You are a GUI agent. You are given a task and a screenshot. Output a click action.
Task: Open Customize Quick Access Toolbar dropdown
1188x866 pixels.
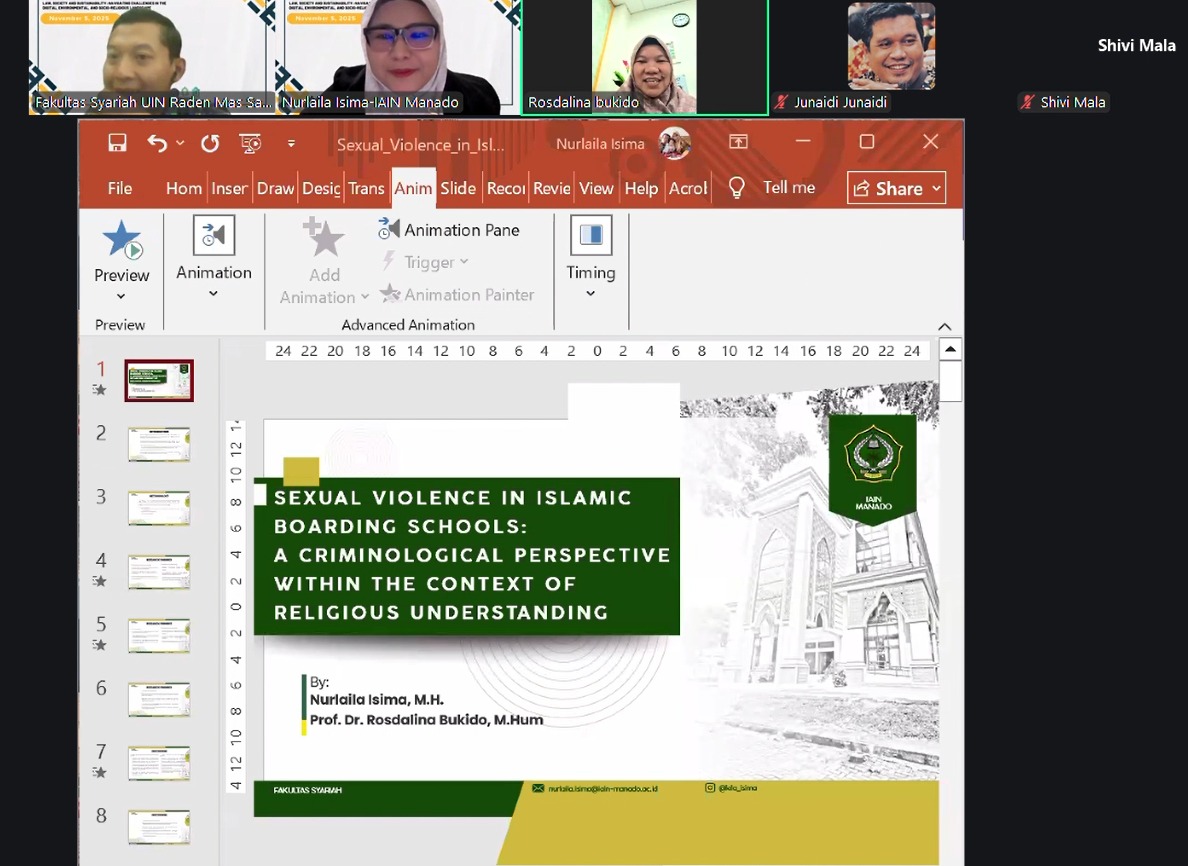[x=291, y=143]
